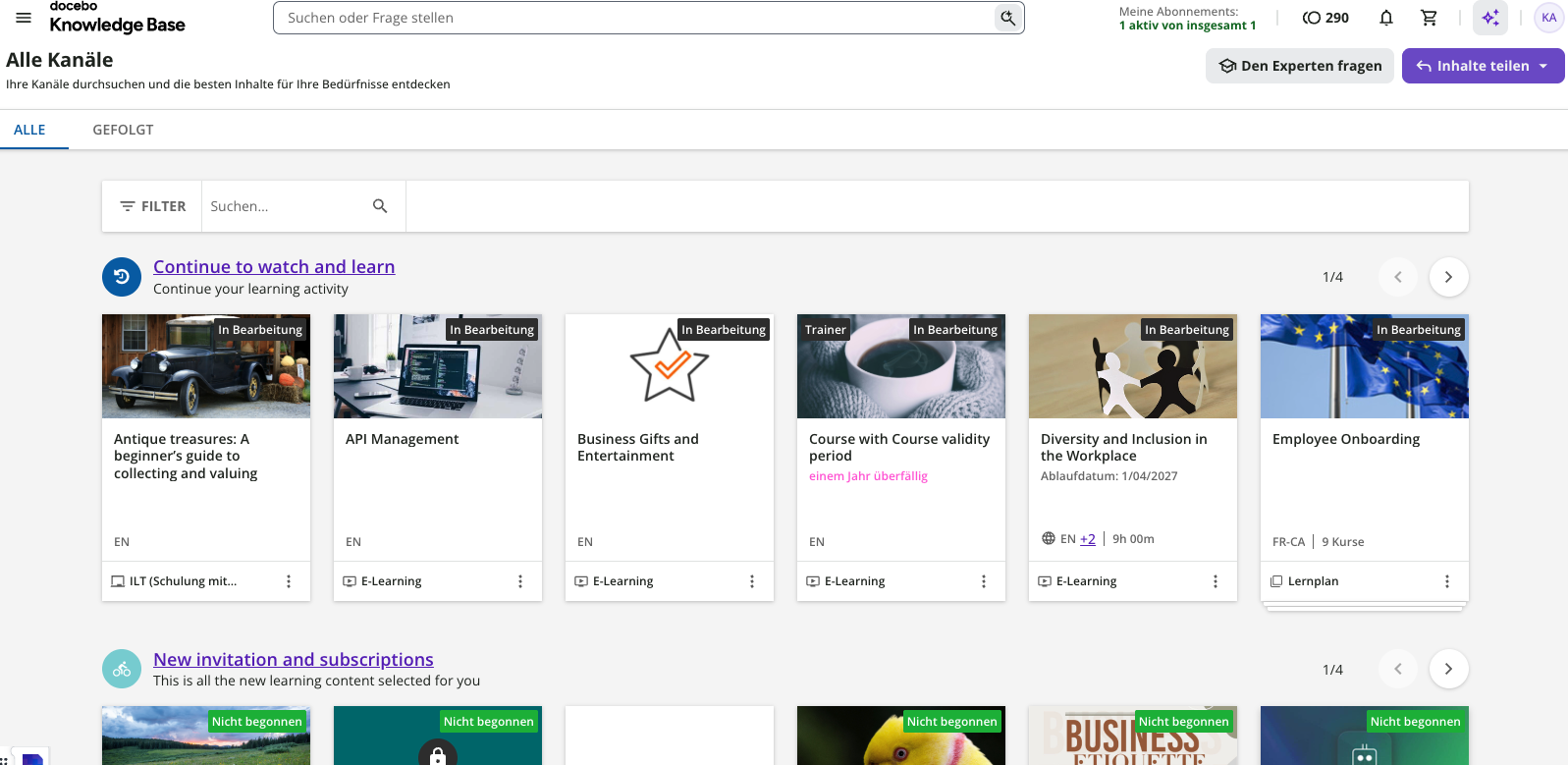The width and height of the screenshot is (1568, 765).
Task: Go to next page of Continue to watch
Action: tap(1448, 277)
